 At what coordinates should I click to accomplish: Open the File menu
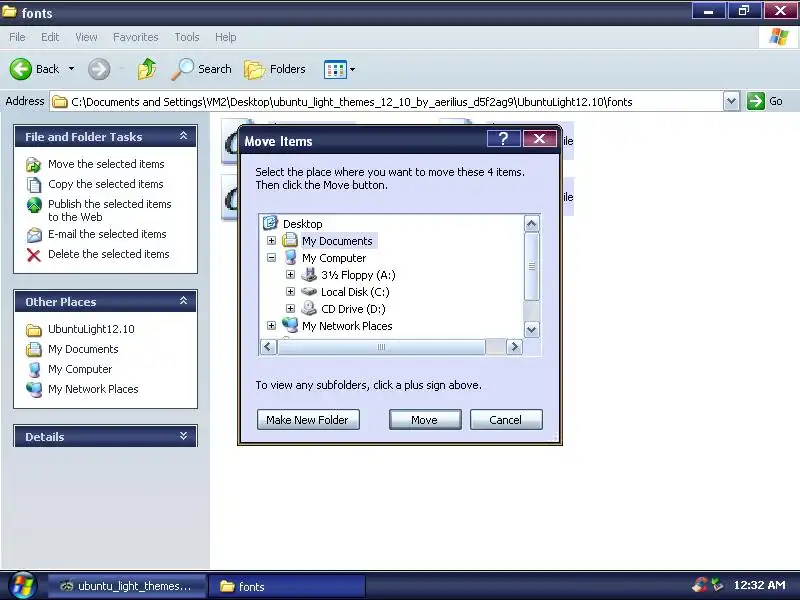(17, 37)
